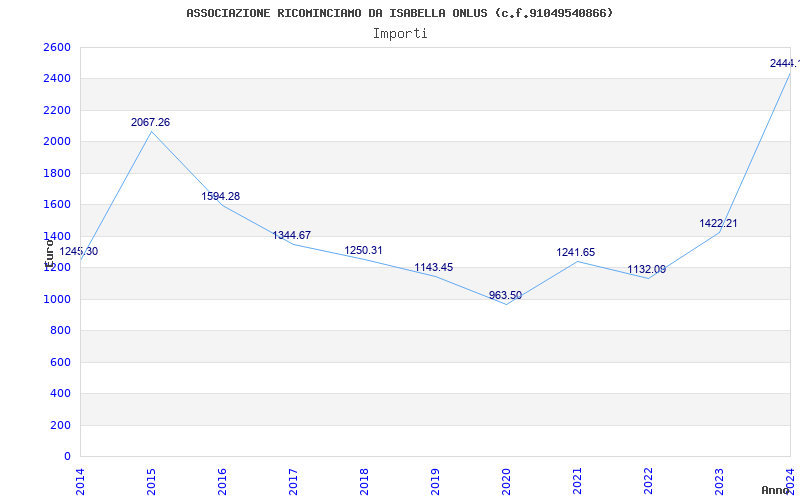Click y-axis value 2600
This screenshot has height=500, width=800.
coord(57,47)
